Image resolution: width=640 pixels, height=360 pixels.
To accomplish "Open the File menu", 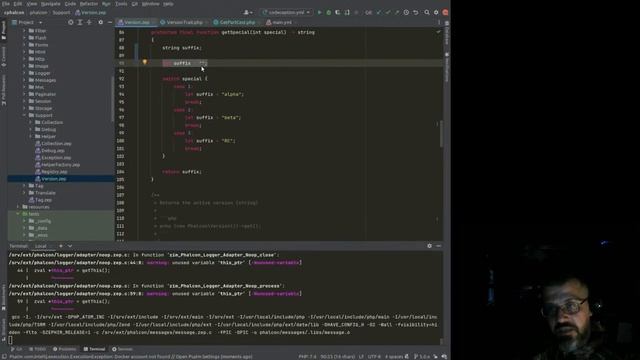I will tap(6, 4).
